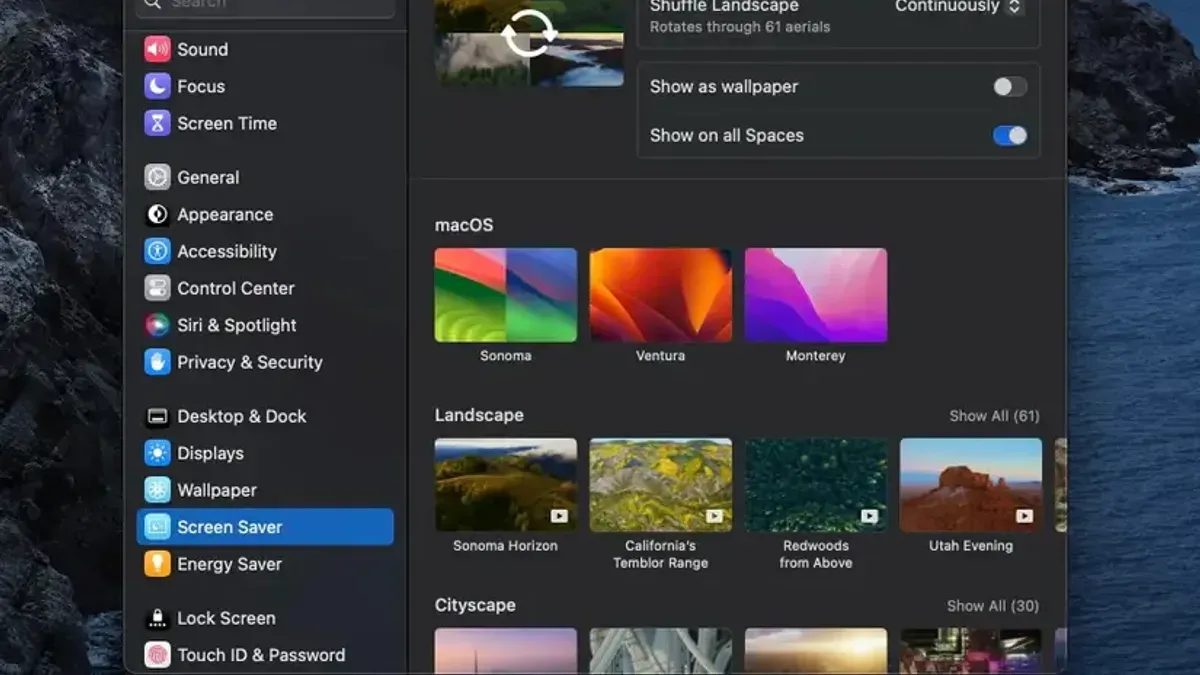Click video badge on Temblor Range thumbnail
The height and width of the screenshot is (675, 1200).
pos(714,516)
